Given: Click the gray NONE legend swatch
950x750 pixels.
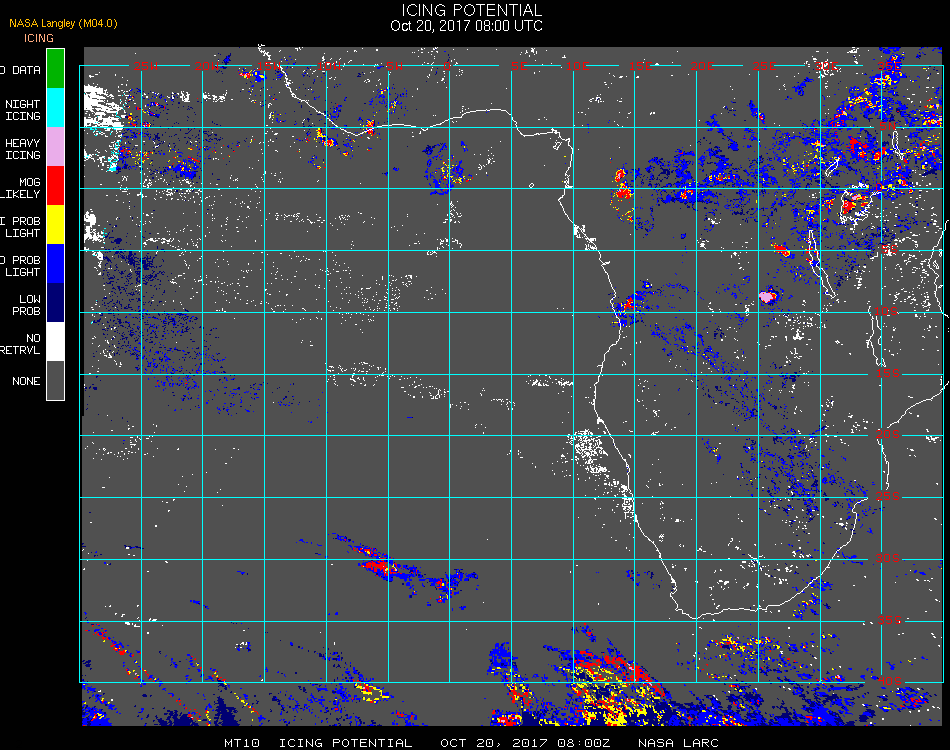Looking at the screenshot, I should click(x=55, y=380).
